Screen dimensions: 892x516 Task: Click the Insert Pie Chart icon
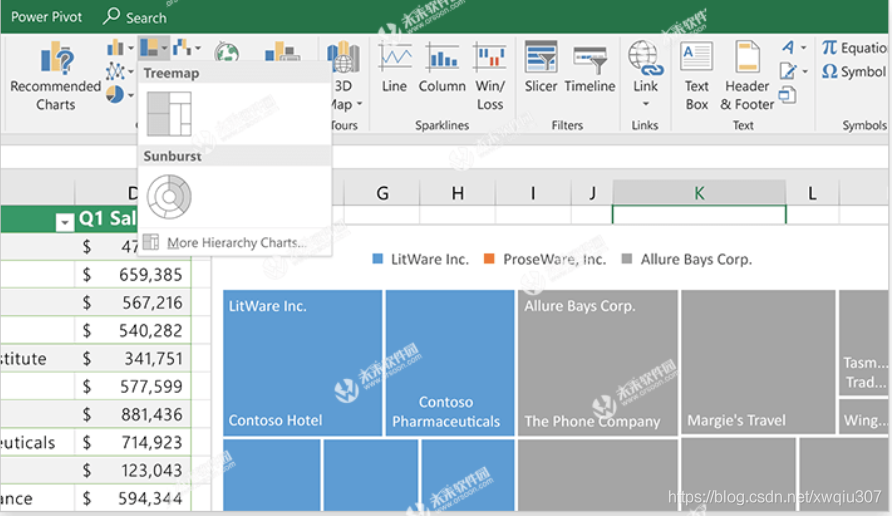pyautogui.click(x=115, y=94)
